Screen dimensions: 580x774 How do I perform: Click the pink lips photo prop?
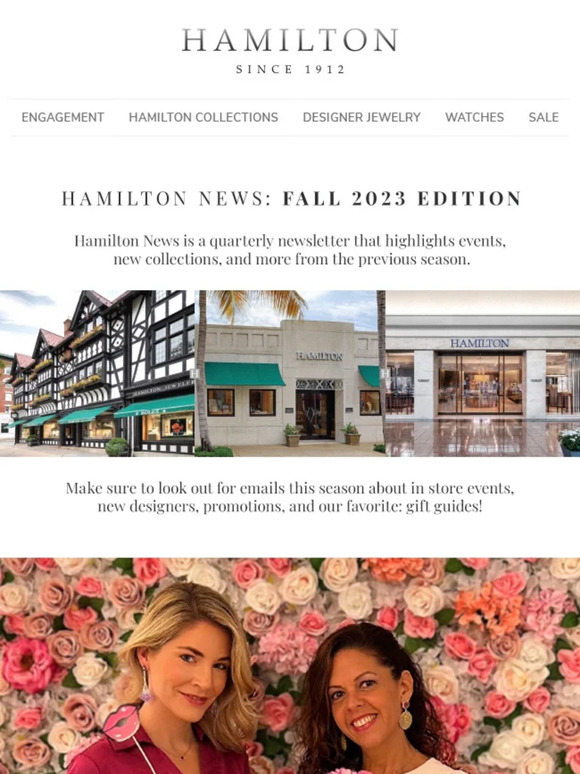(x=121, y=722)
